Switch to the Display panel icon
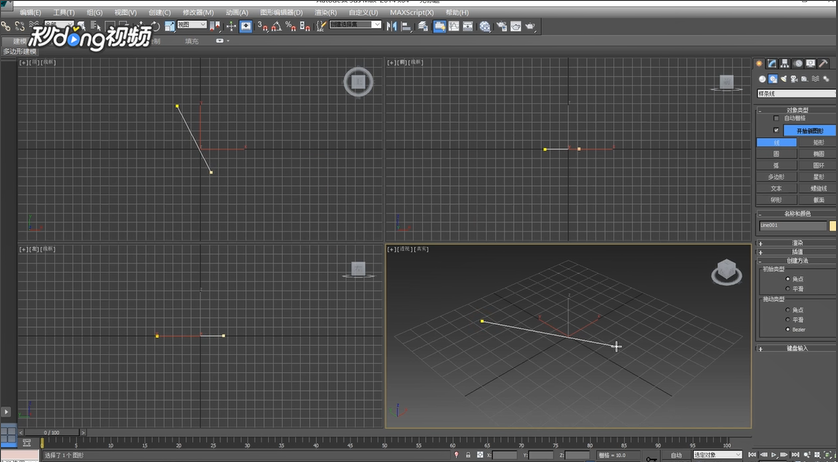 click(811, 63)
